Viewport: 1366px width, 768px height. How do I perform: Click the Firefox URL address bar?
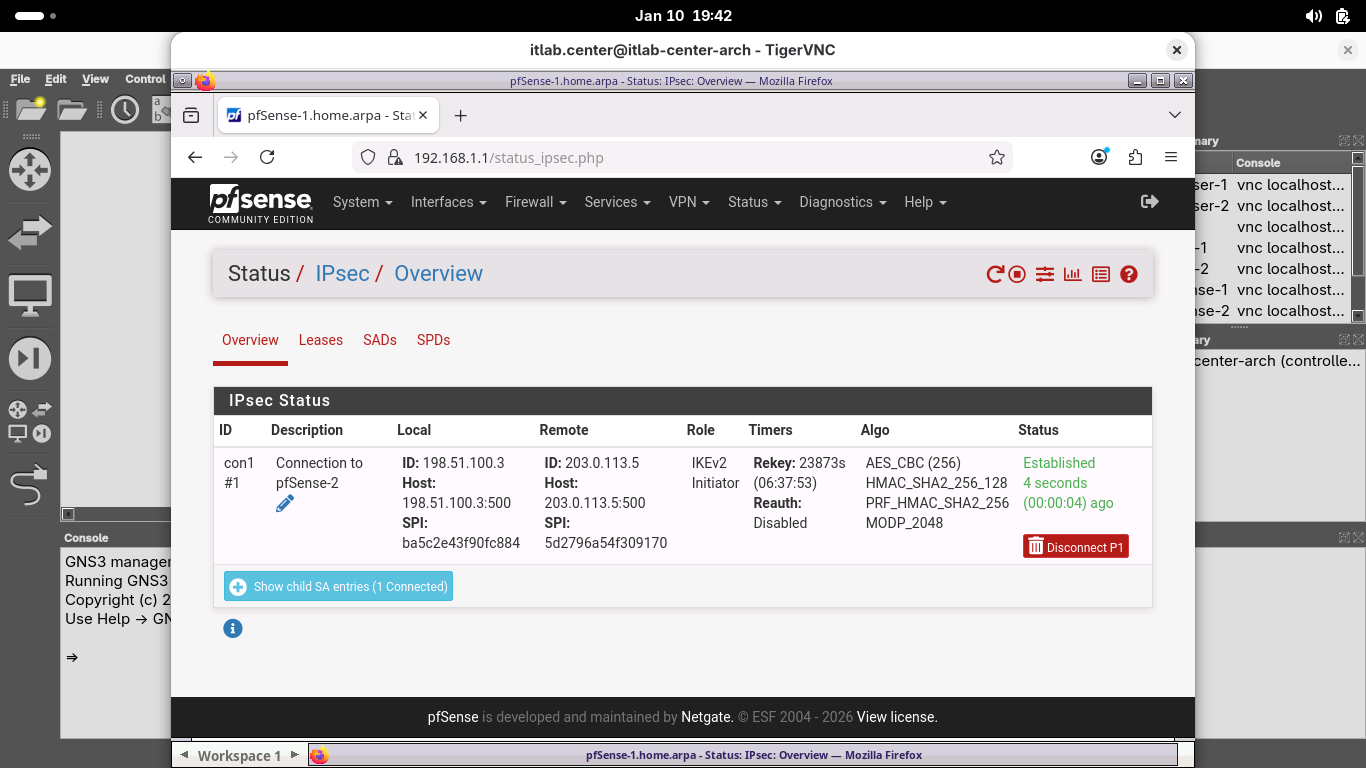pos(690,158)
